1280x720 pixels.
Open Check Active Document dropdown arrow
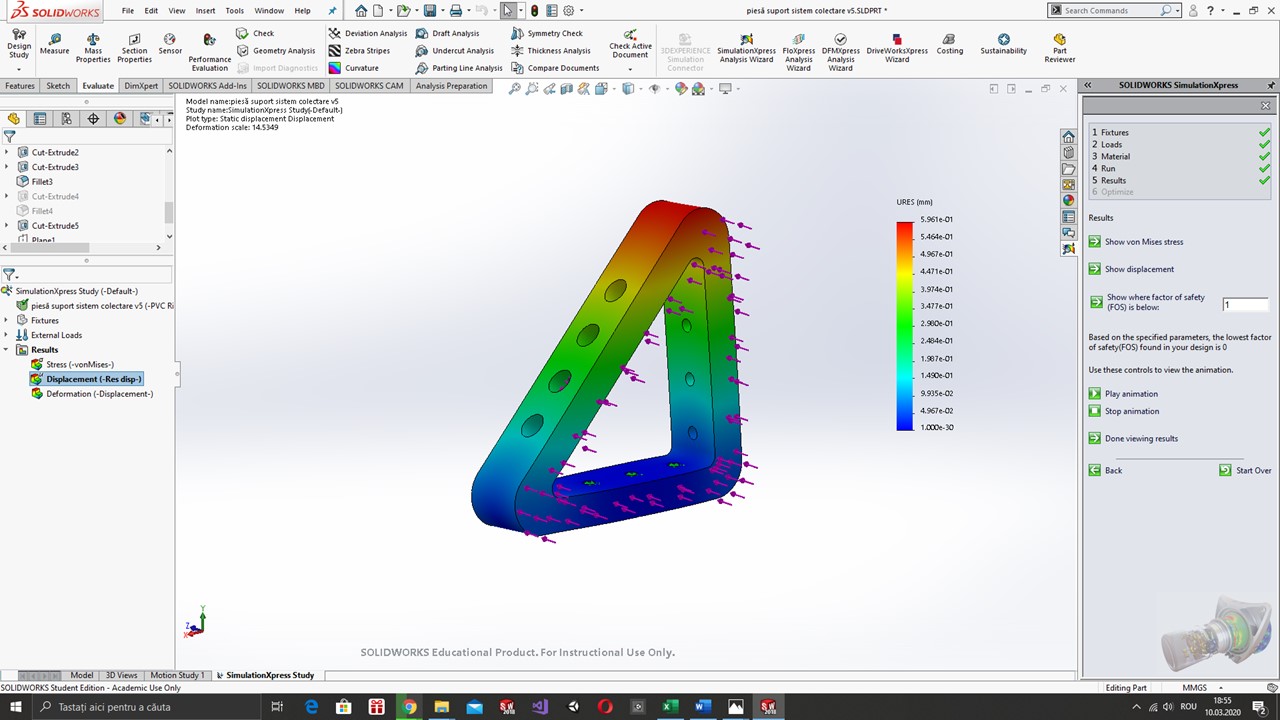pos(630,69)
